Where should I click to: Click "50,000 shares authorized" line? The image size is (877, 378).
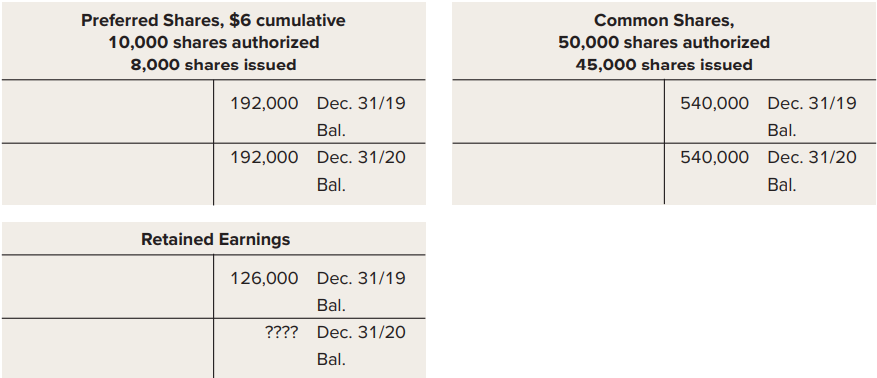[x=664, y=42]
